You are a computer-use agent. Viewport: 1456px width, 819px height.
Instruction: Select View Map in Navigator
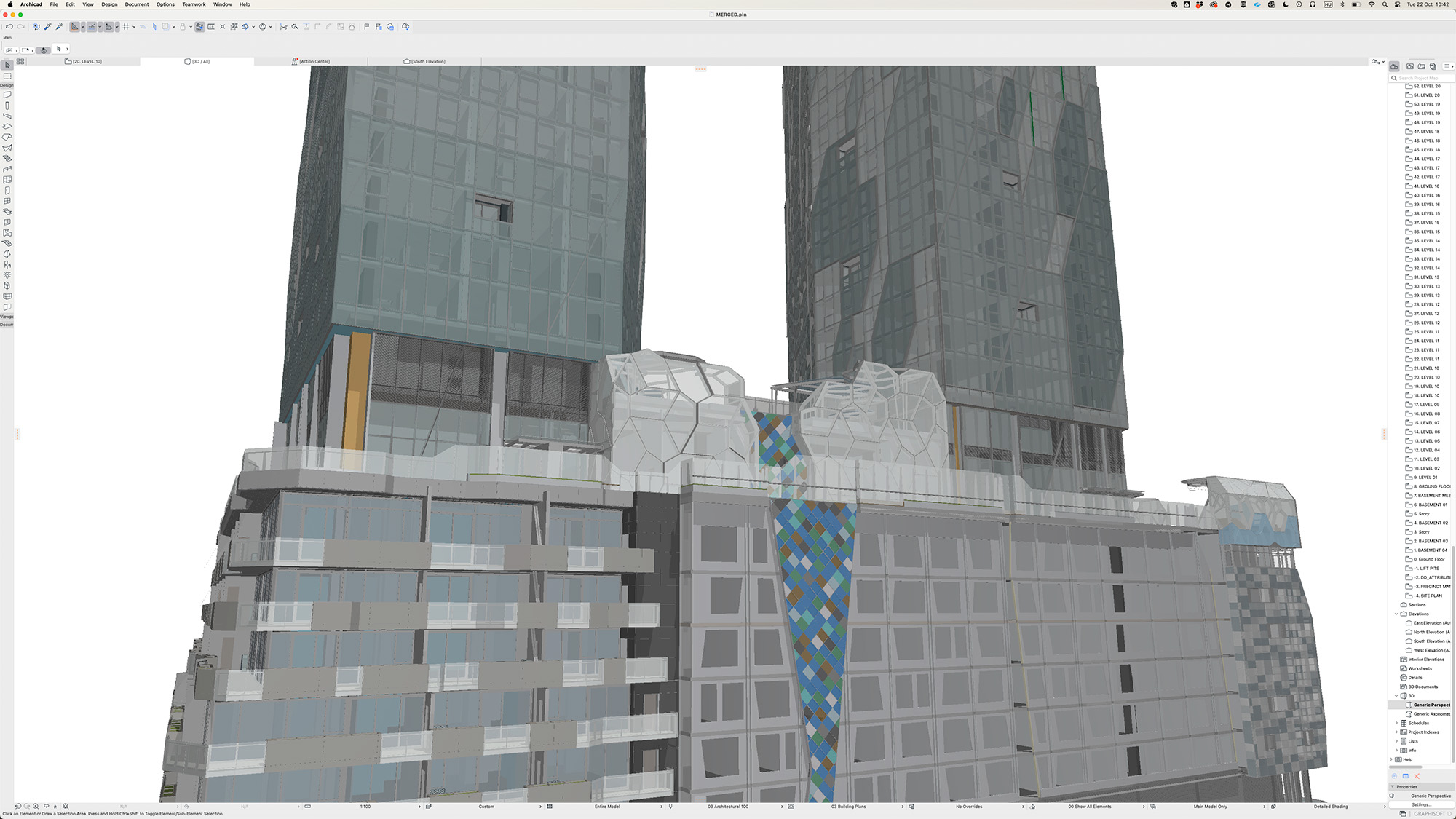tap(1410, 66)
